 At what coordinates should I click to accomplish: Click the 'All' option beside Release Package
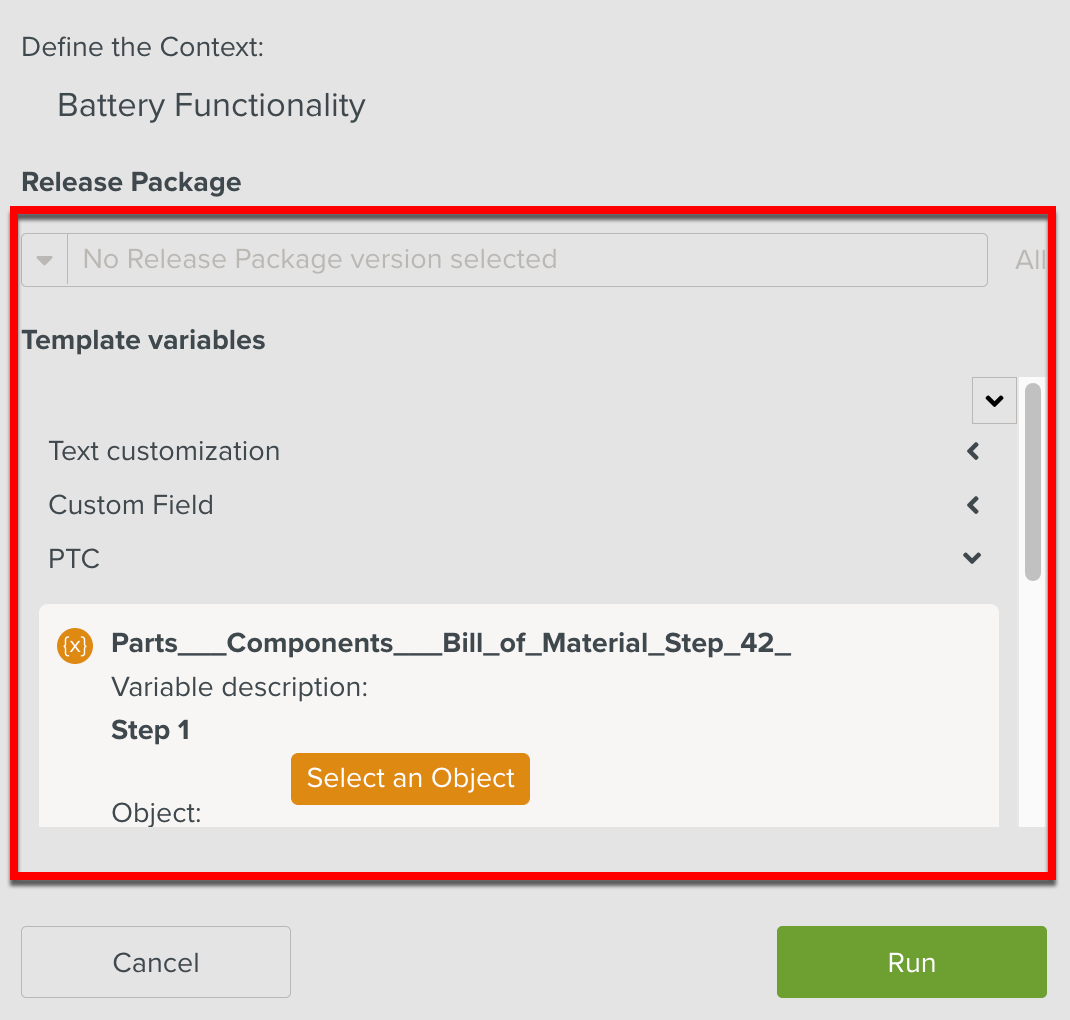(x=1029, y=260)
